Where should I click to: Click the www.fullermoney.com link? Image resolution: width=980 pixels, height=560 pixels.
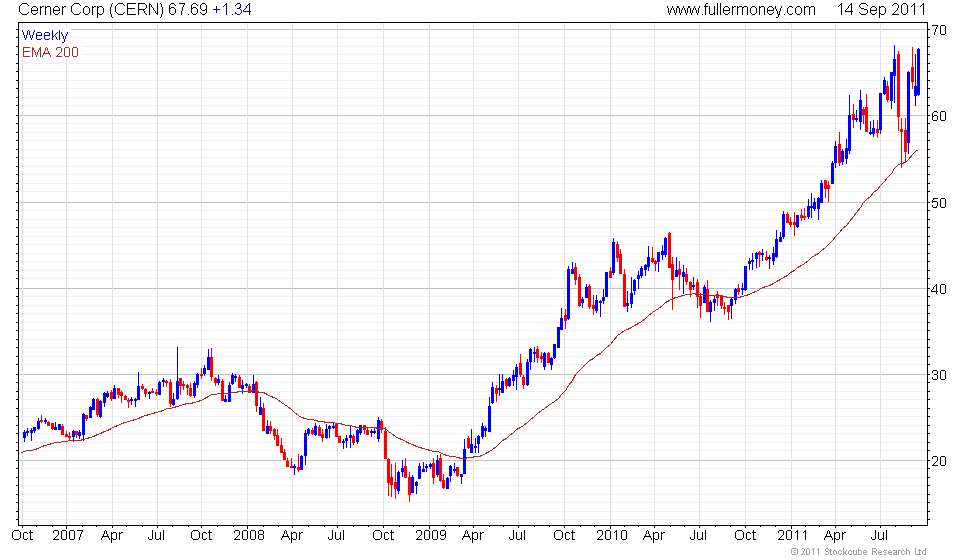(x=740, y=10)
